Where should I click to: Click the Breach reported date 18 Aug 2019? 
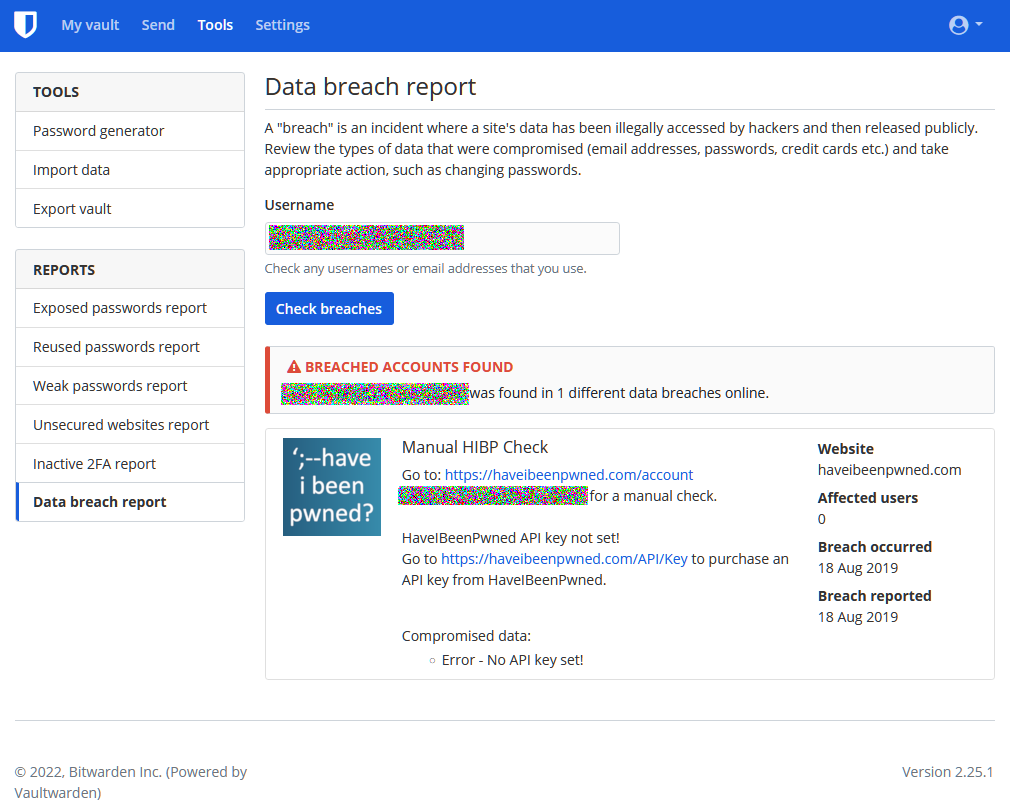pyautogui.click(x=858, y=617)
